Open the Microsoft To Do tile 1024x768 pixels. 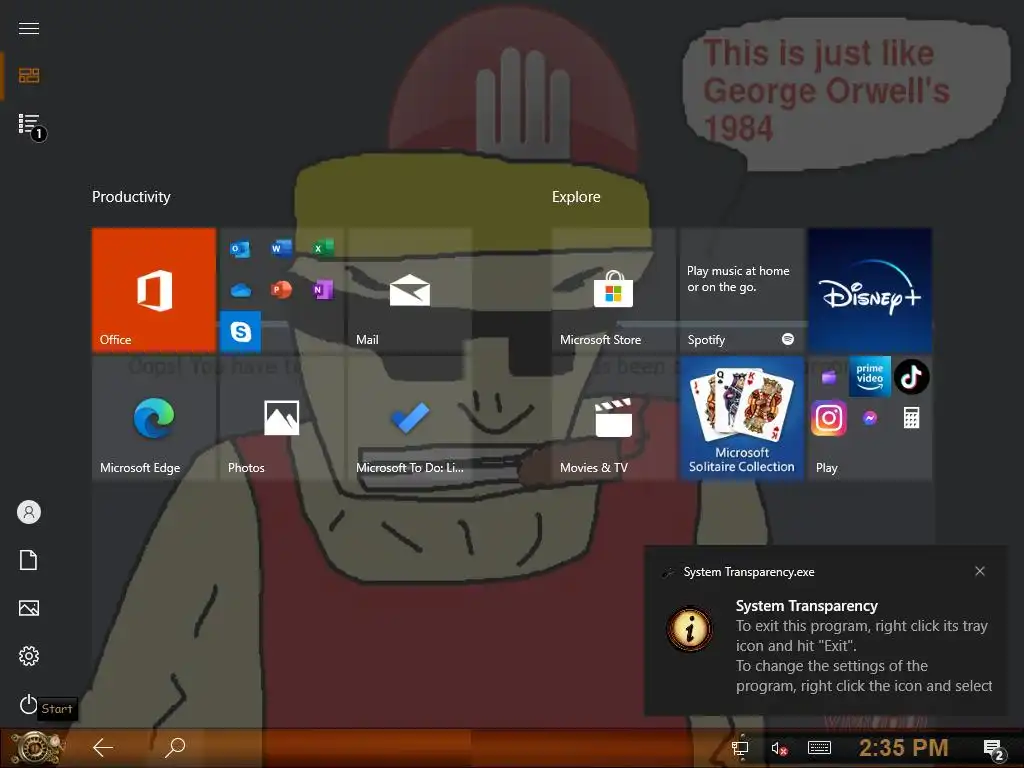(409, 418)
